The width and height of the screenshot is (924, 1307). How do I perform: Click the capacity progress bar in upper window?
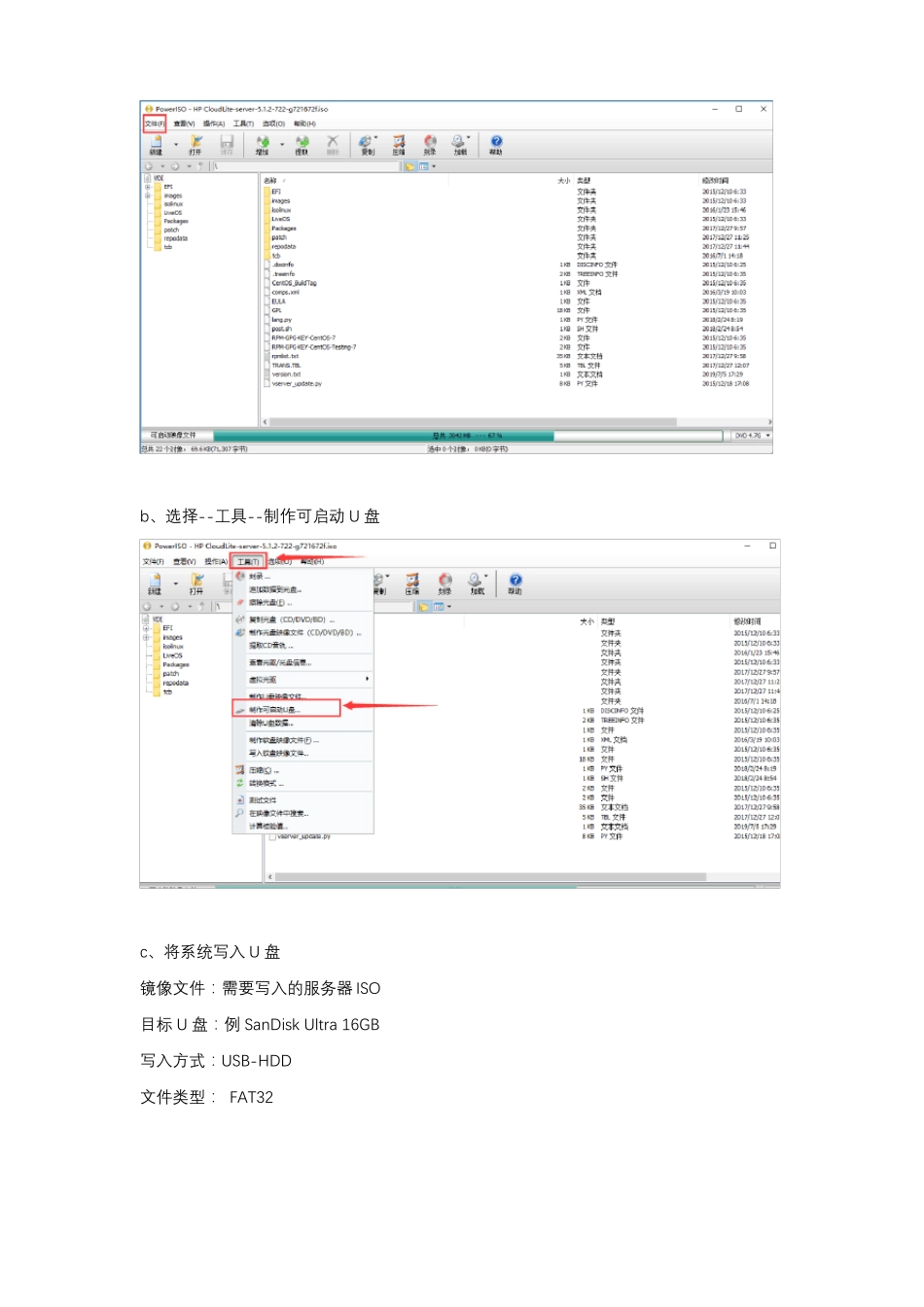pos(469,436)
